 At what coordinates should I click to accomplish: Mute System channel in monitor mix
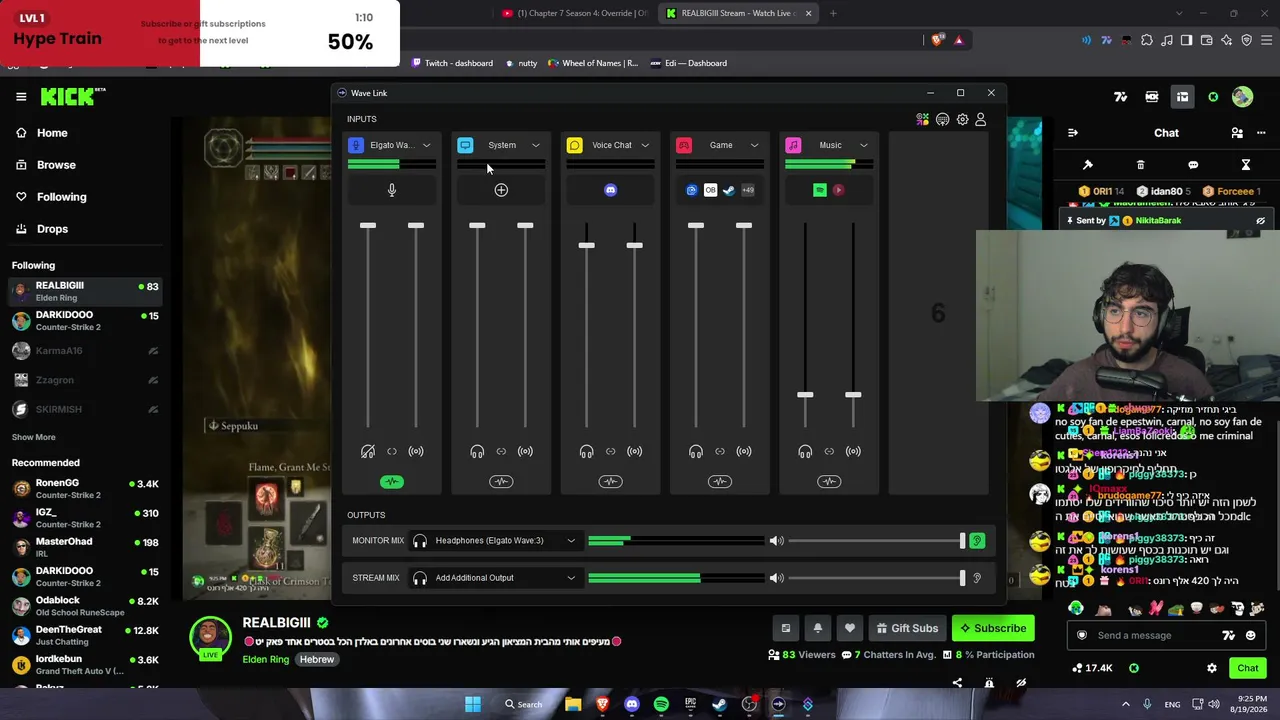coord(477,452)
